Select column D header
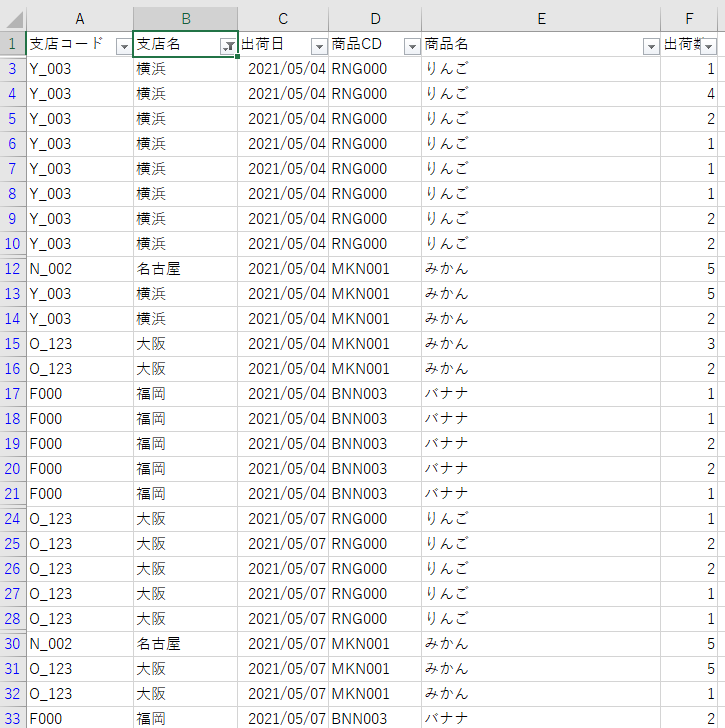This screenshot has width=725, height=728. [375, 18]
